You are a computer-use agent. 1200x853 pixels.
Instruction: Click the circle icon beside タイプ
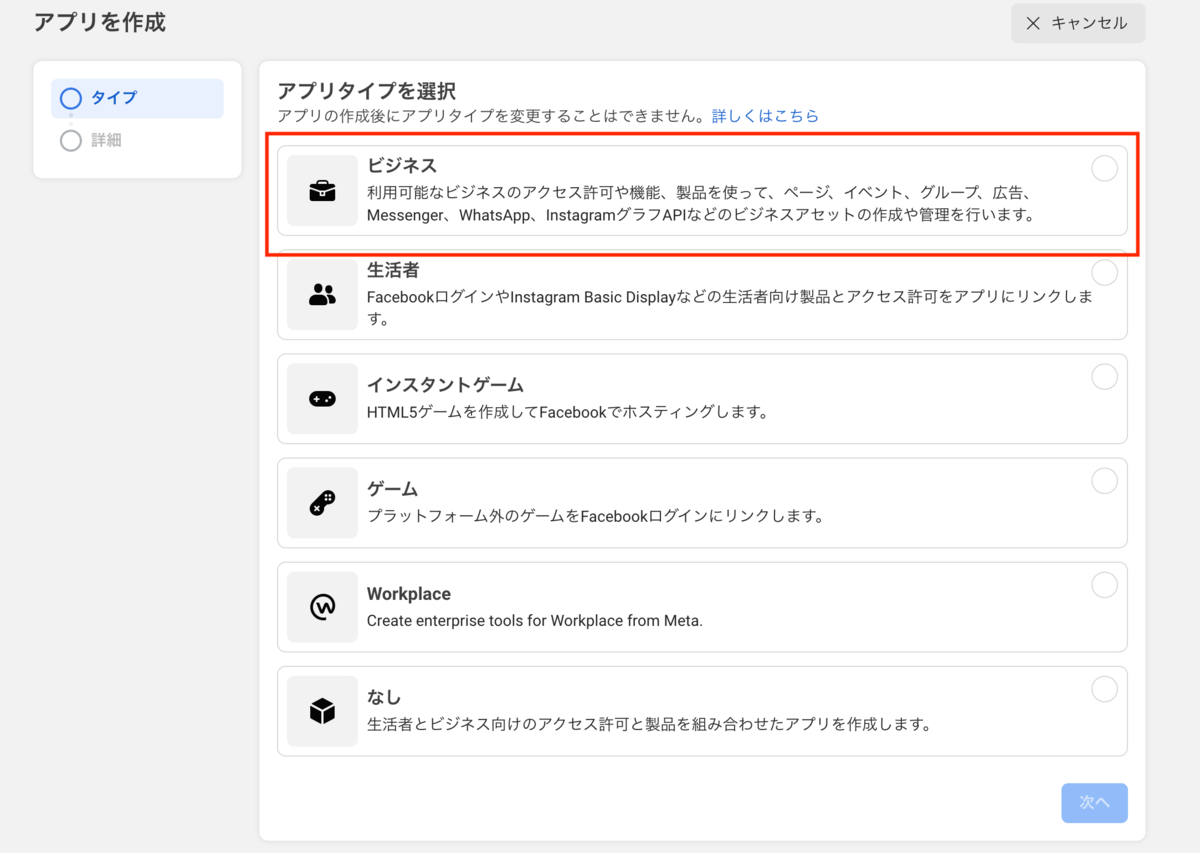click(70, 98)
